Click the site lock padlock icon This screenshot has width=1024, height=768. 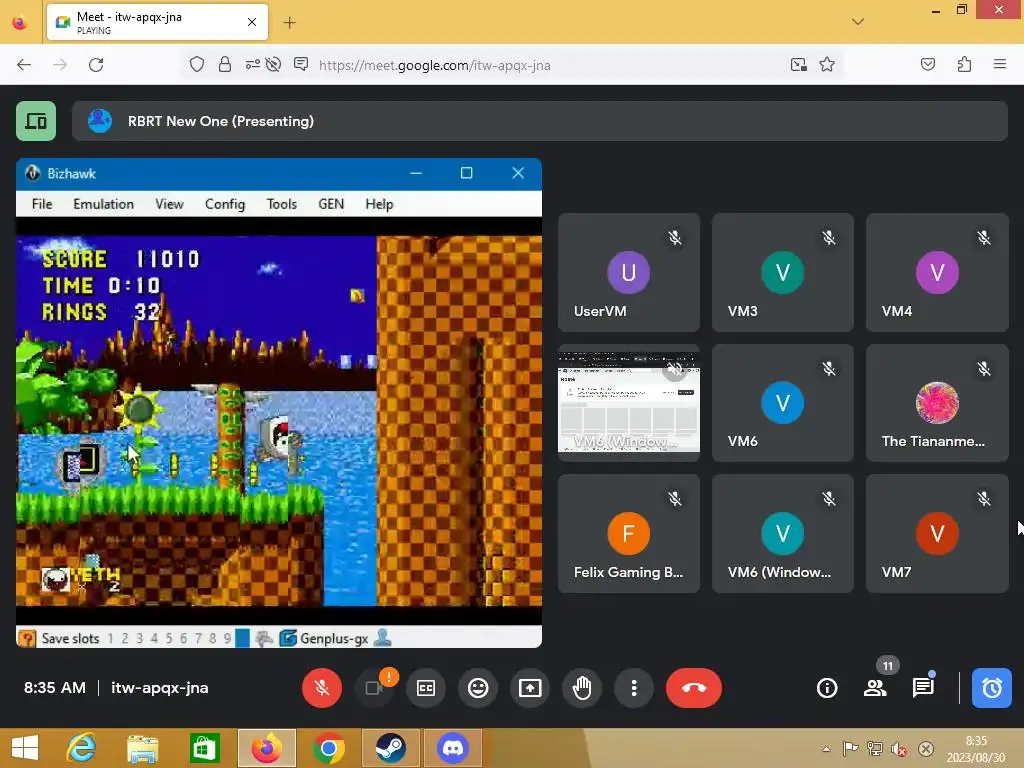point(225,64)
